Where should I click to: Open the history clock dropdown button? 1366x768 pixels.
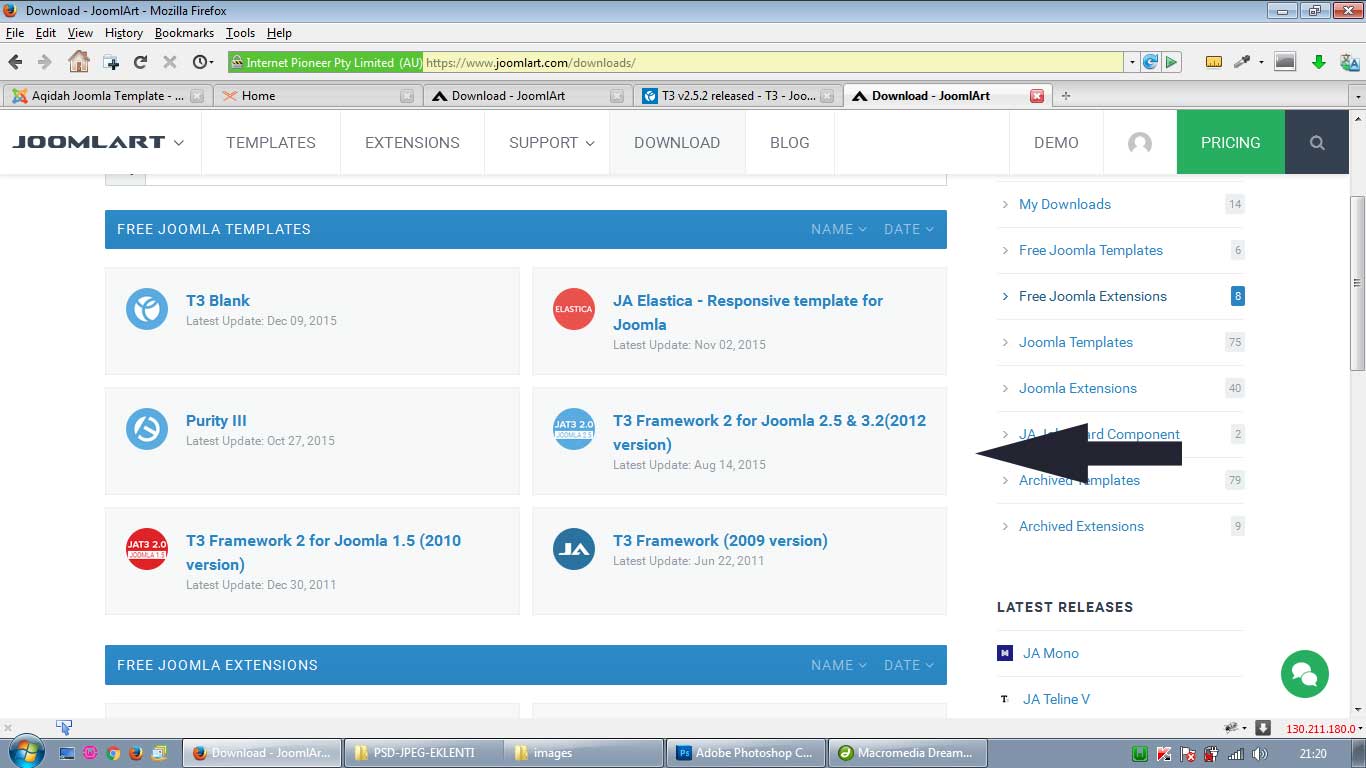click(x=203, y=62)
